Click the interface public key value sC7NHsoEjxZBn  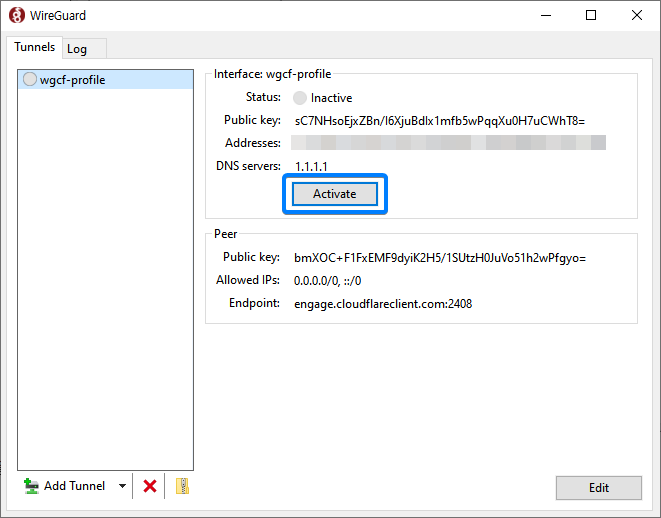[x=440, y=121]
